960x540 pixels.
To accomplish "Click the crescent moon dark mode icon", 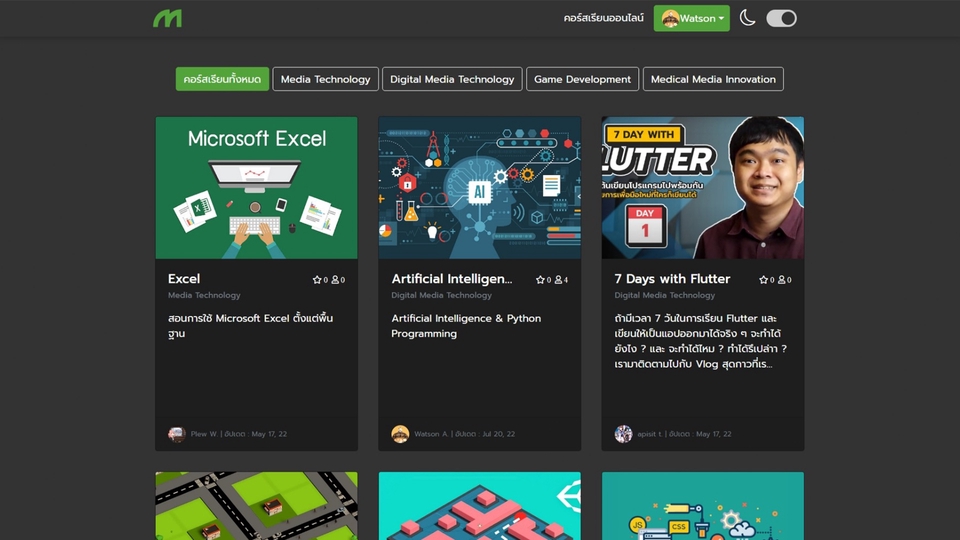I will tap(747, 18).
